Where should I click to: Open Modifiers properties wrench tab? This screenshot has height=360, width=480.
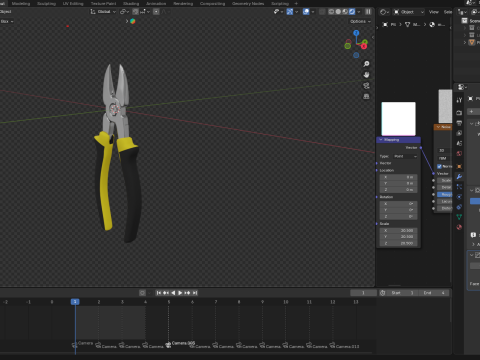pos(459,177)
